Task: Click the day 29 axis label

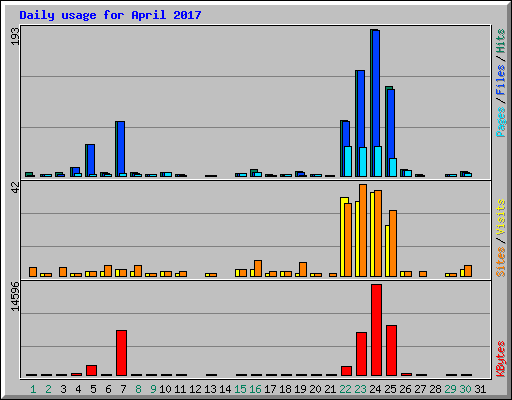Action: point(450,389)
